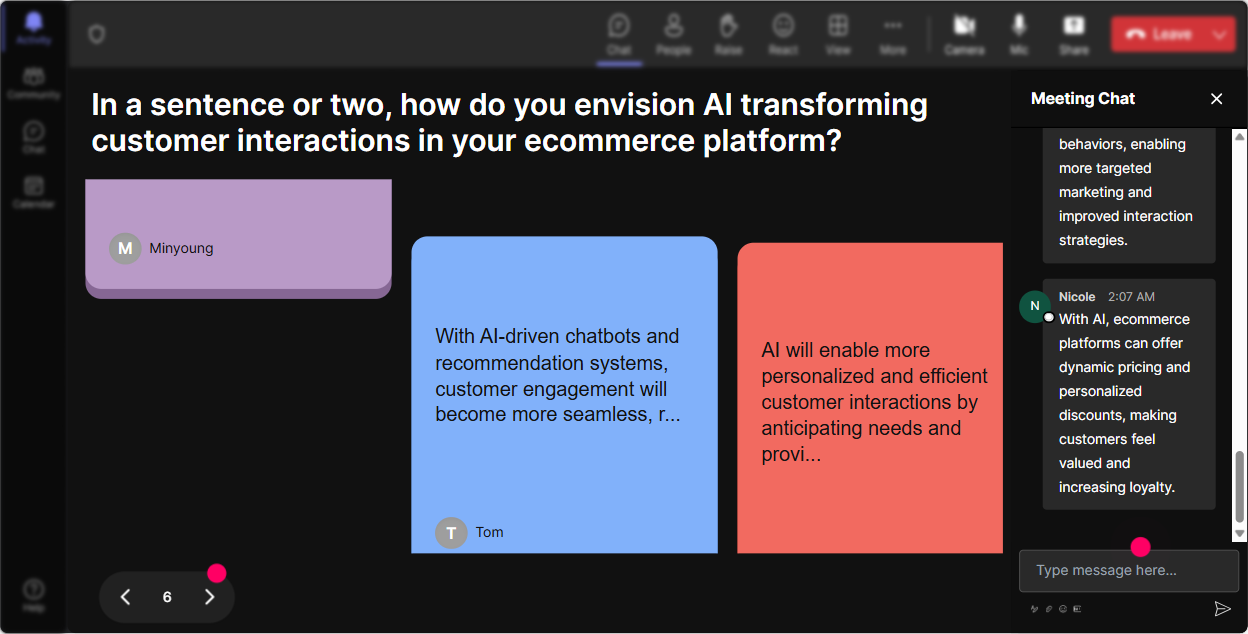The height and width of the screenshot is (634, 1248).
Task: Open Tom's blue response card
Action: coord(564,395)
